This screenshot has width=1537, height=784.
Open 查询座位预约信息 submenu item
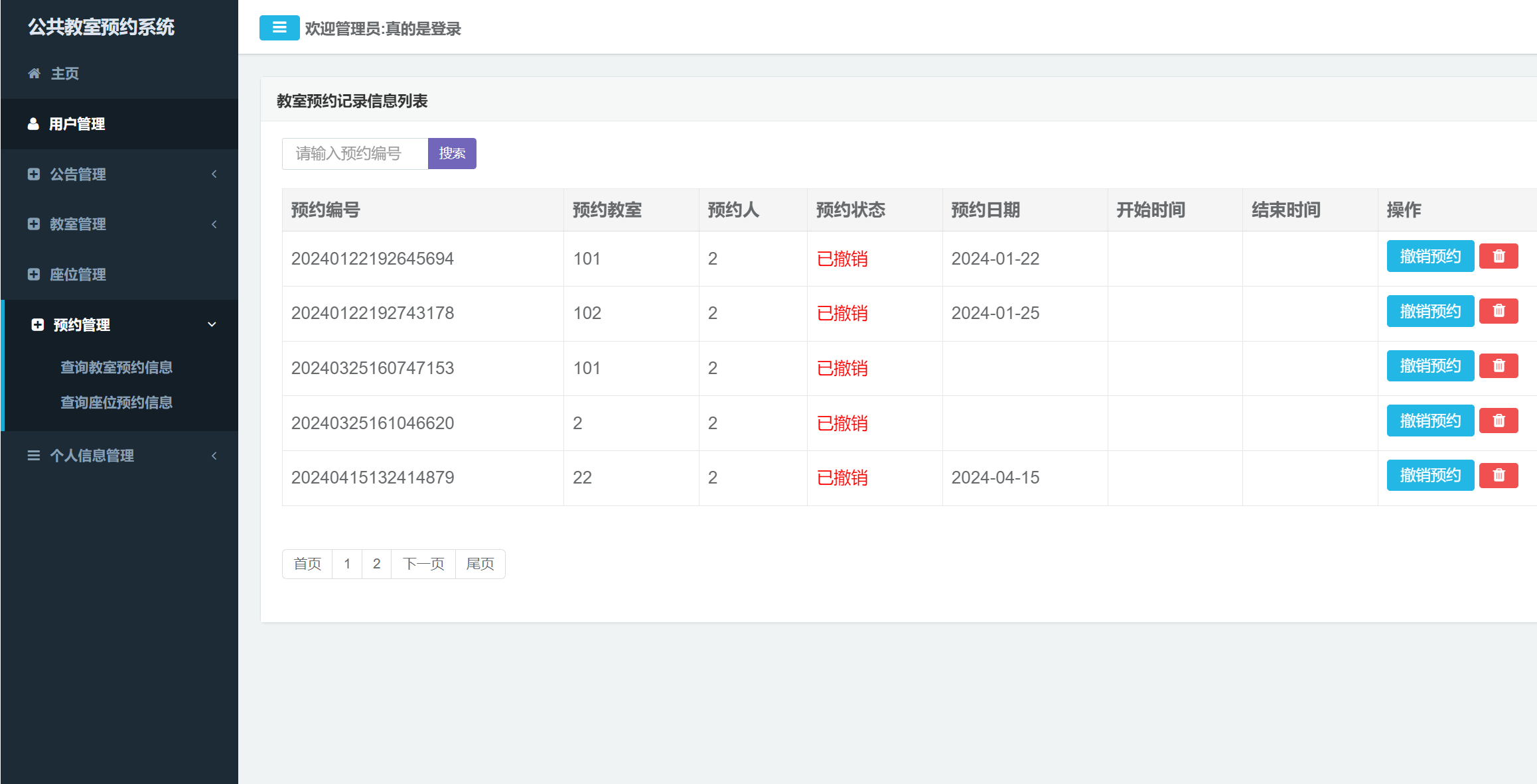[116, 403]
